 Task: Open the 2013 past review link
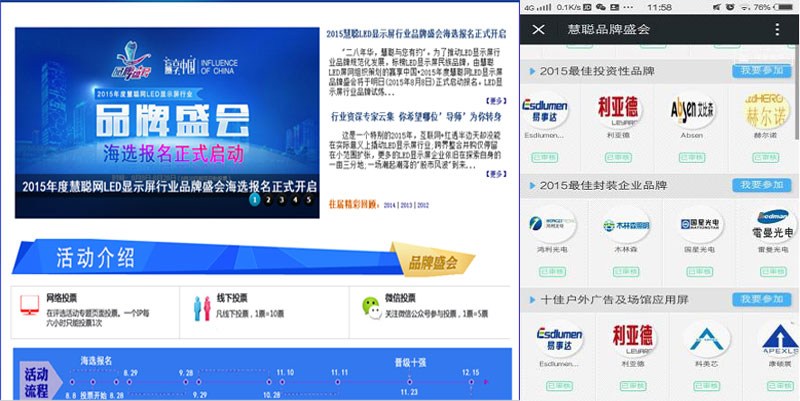point(406,205)
